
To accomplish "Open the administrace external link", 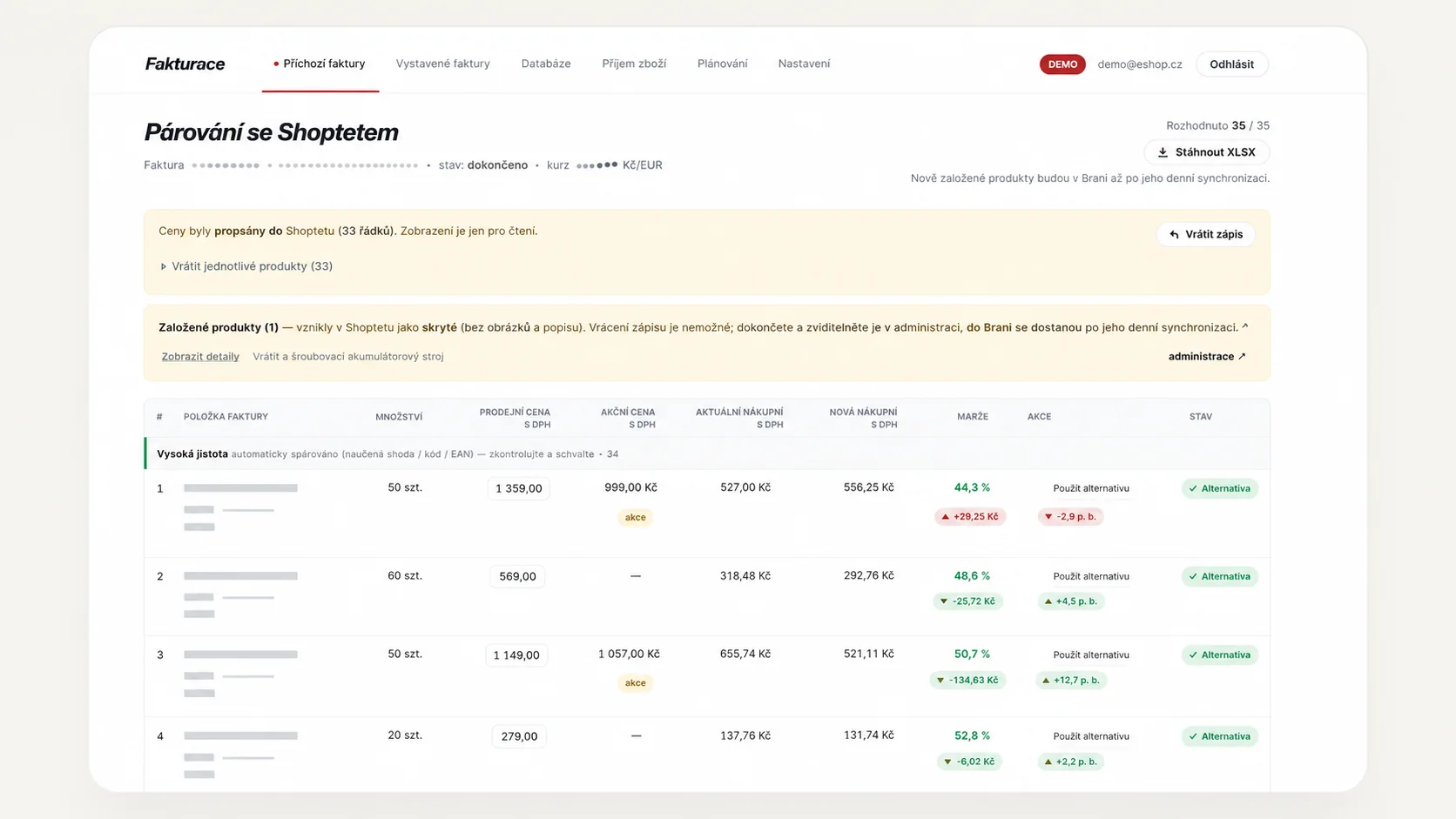I will click(x=1207, y=357).
